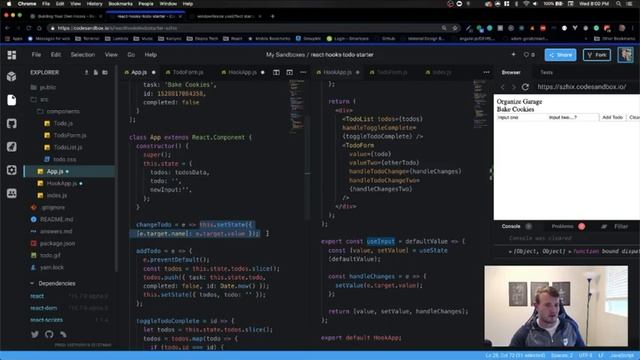The height and width of the screenshot is (360, 640).
Task: Split the left editor pane
Action: coord(276,72)
